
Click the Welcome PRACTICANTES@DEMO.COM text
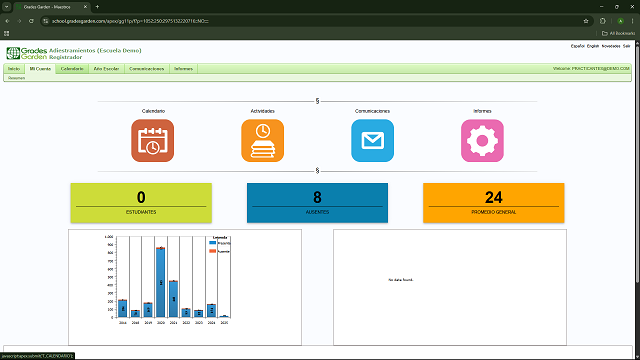591,69
